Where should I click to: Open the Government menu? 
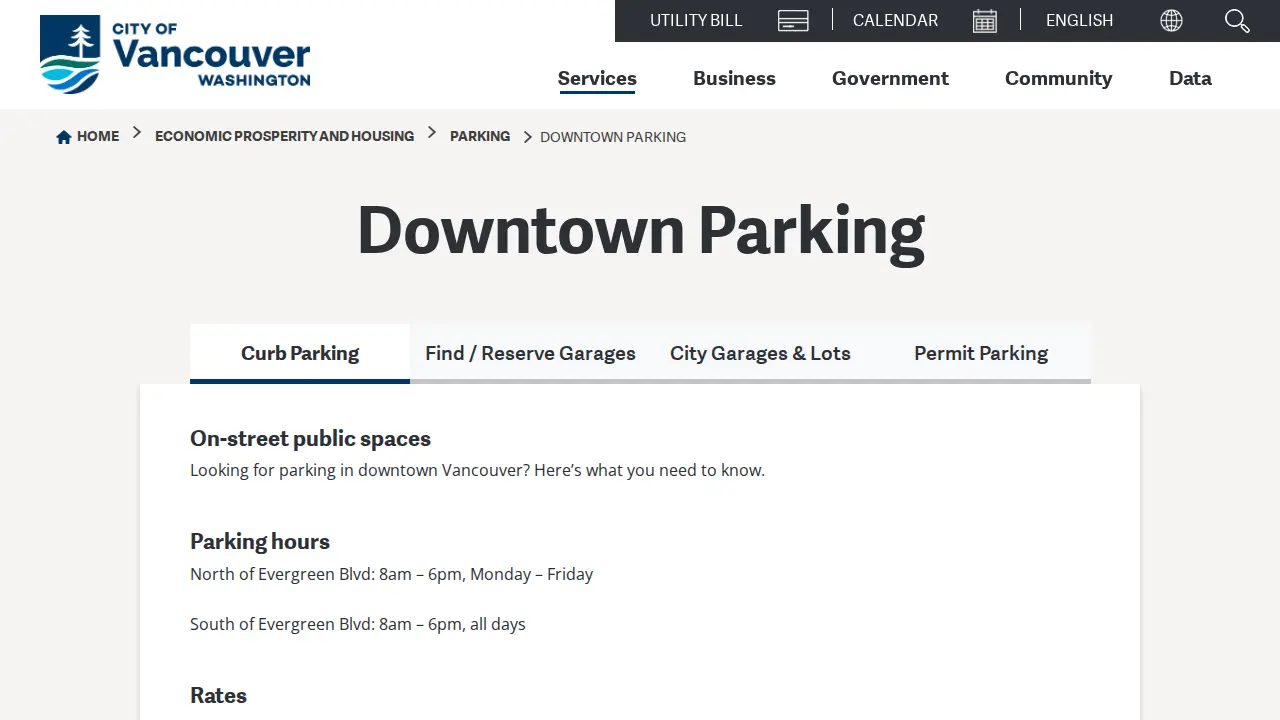click(890, 78)
